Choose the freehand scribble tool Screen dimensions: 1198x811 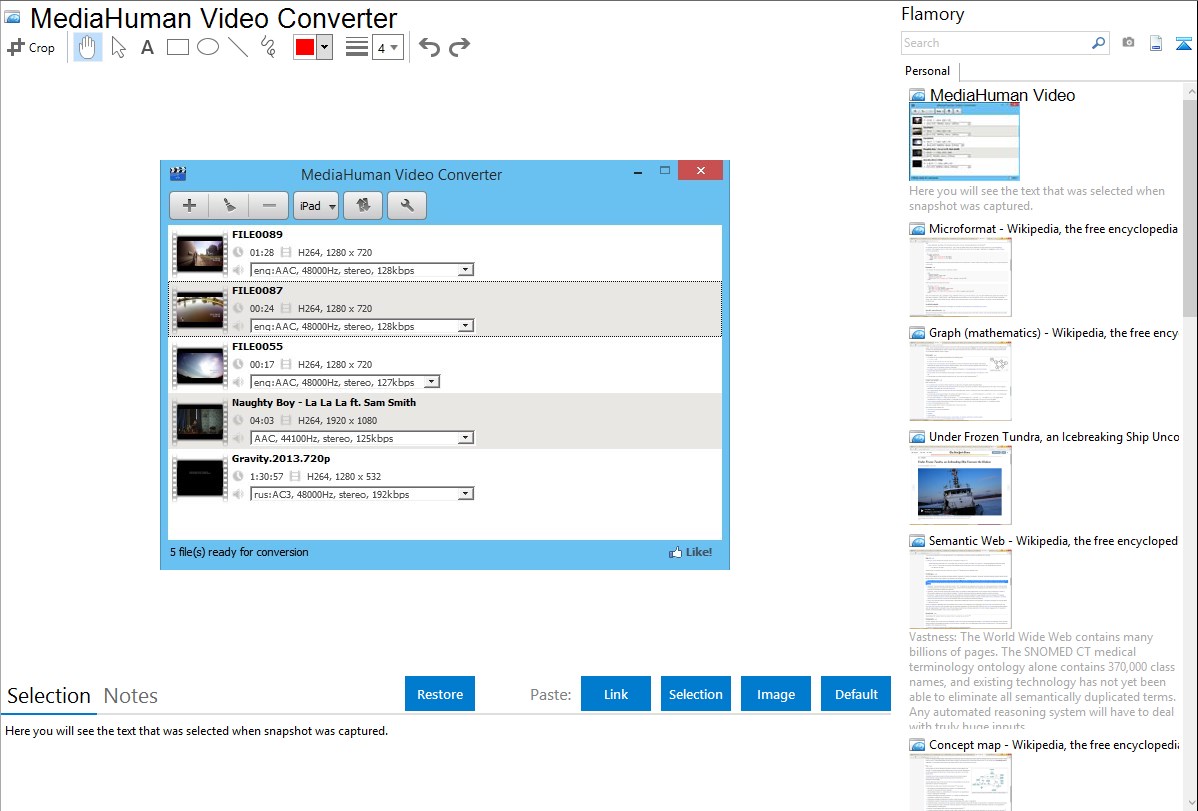(268, 47)
